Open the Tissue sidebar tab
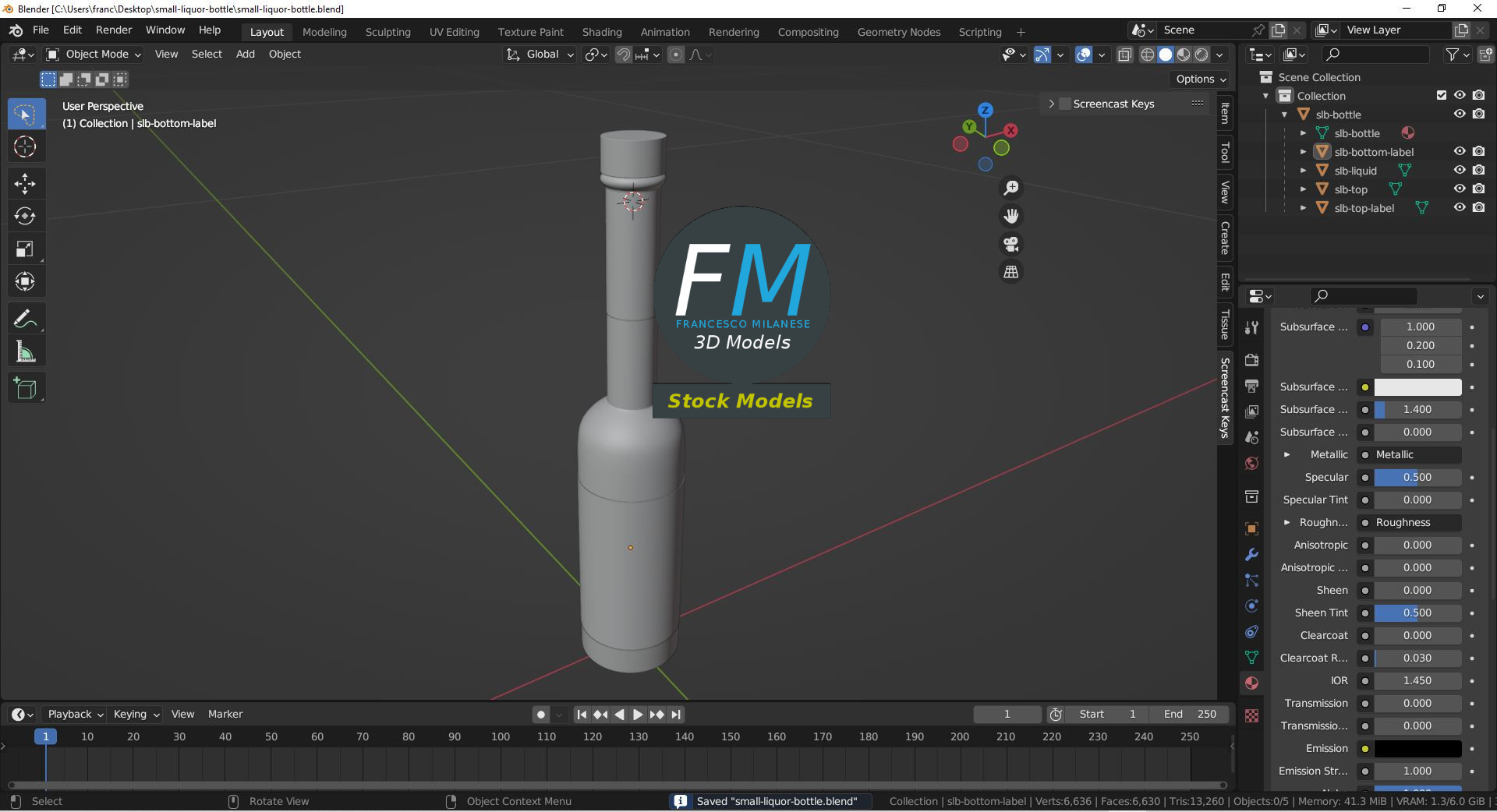 click(x=1225, y=324)
